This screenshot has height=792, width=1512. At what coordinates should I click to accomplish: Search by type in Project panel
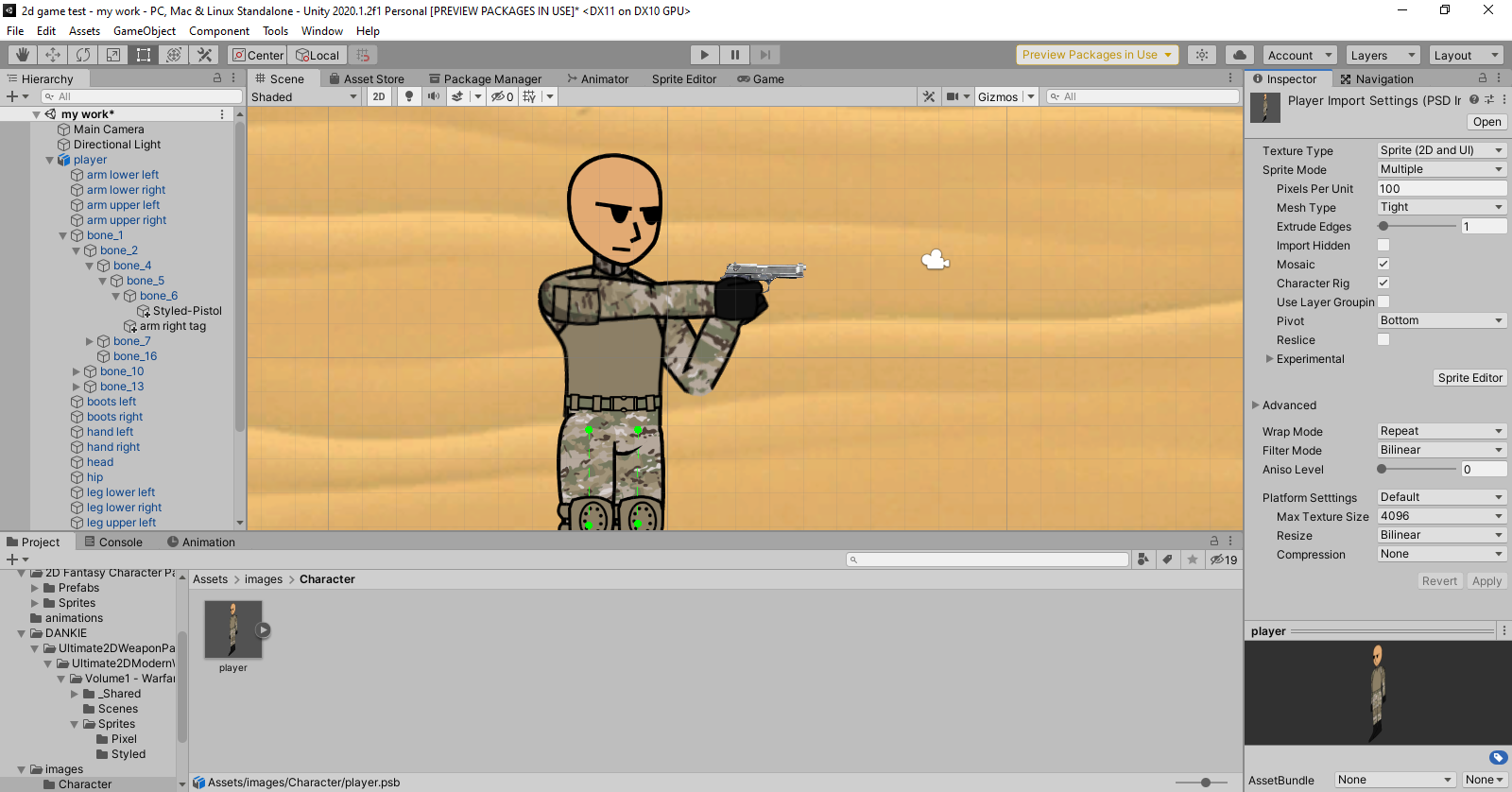(1143, 560)
